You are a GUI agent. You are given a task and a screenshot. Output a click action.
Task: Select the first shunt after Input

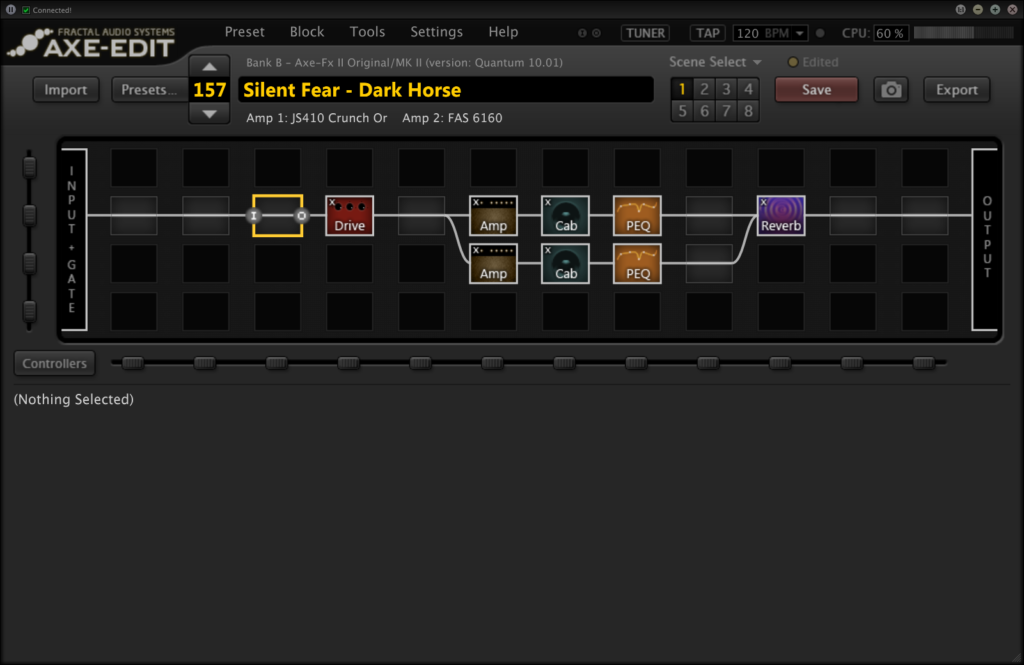(x=134, y=216)
